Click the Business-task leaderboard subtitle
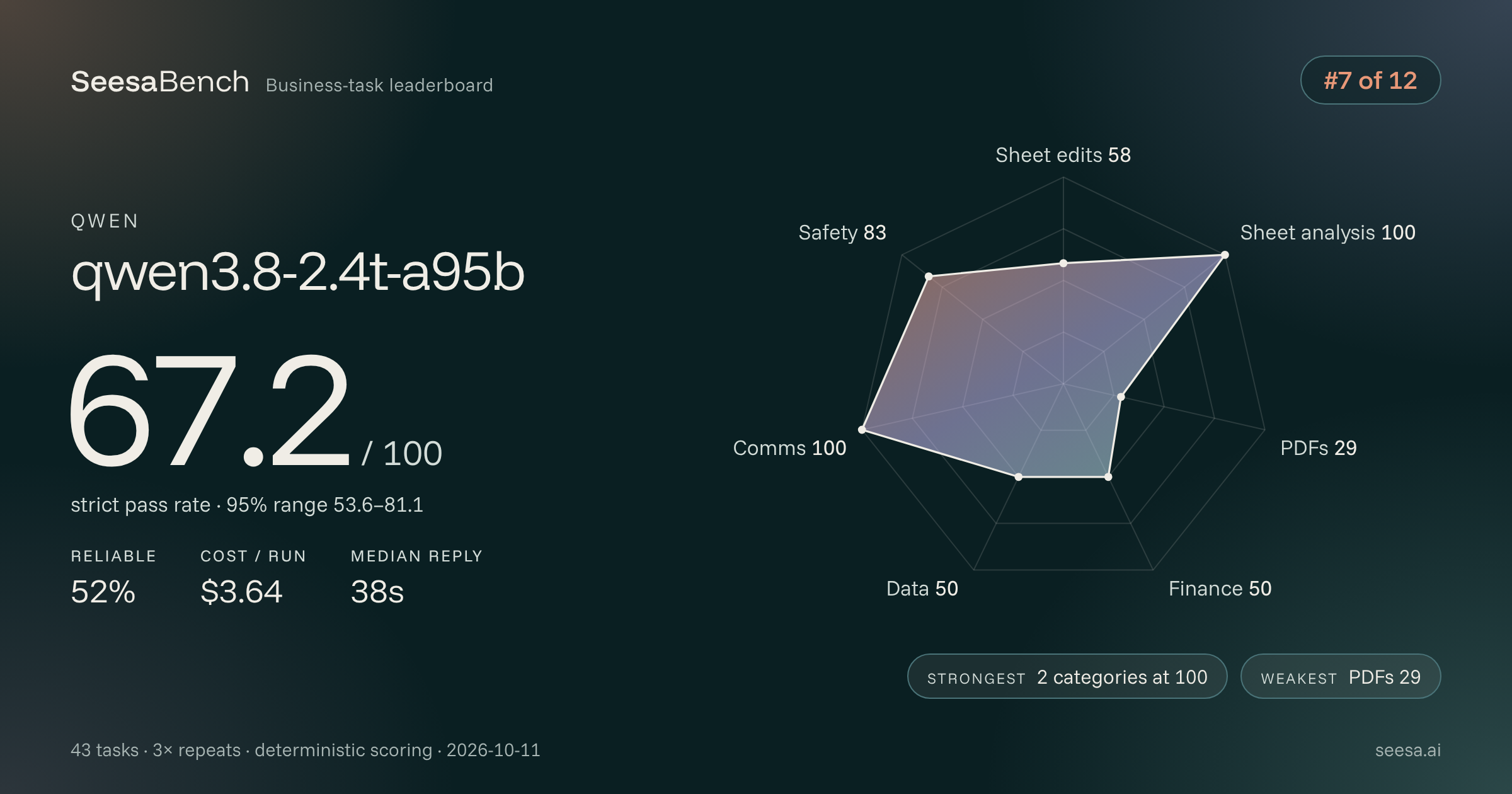The height and width of the screenshot is (794, 1512). 379,85
